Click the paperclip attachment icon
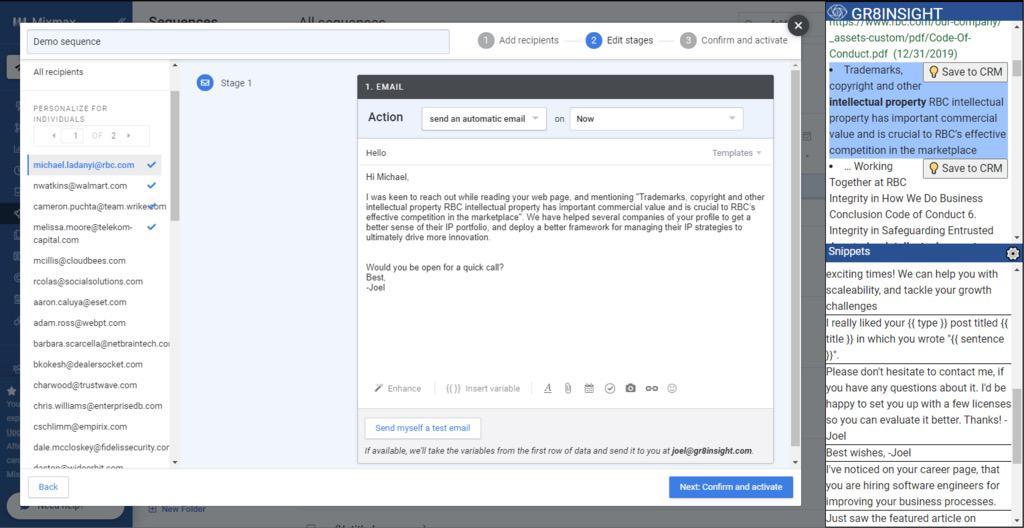1024x528 pixels. point(568,388)
